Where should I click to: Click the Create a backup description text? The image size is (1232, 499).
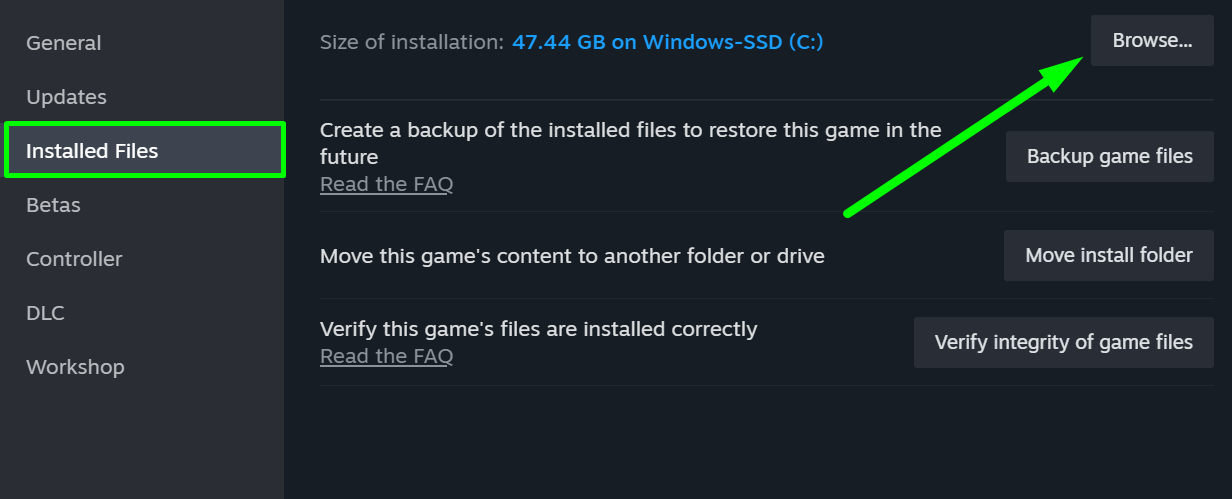[x=631, y=143]
